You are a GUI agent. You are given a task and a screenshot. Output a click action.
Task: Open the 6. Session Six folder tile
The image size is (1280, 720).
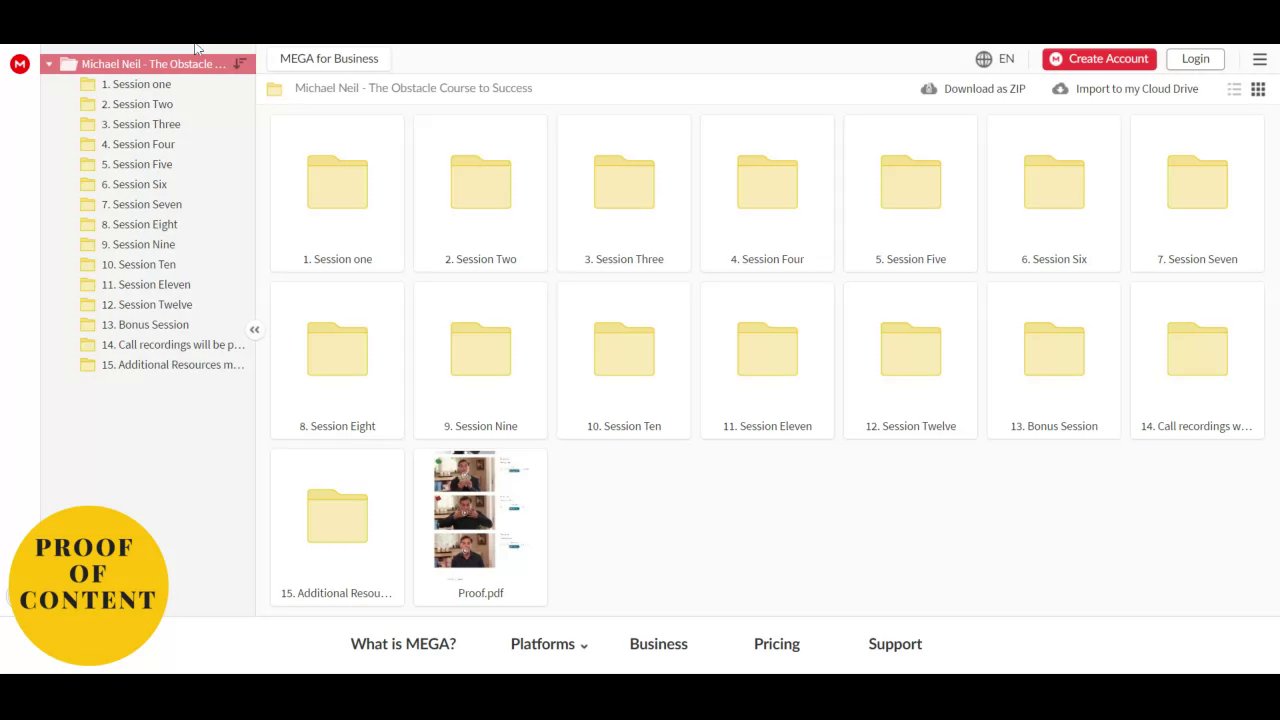(x=1054, y=193)
